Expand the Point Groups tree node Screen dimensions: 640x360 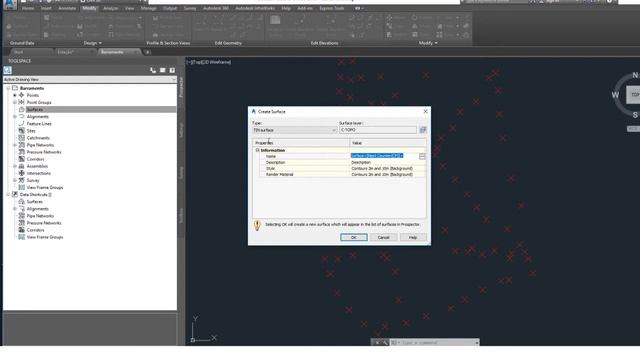[x=15, y=102]
